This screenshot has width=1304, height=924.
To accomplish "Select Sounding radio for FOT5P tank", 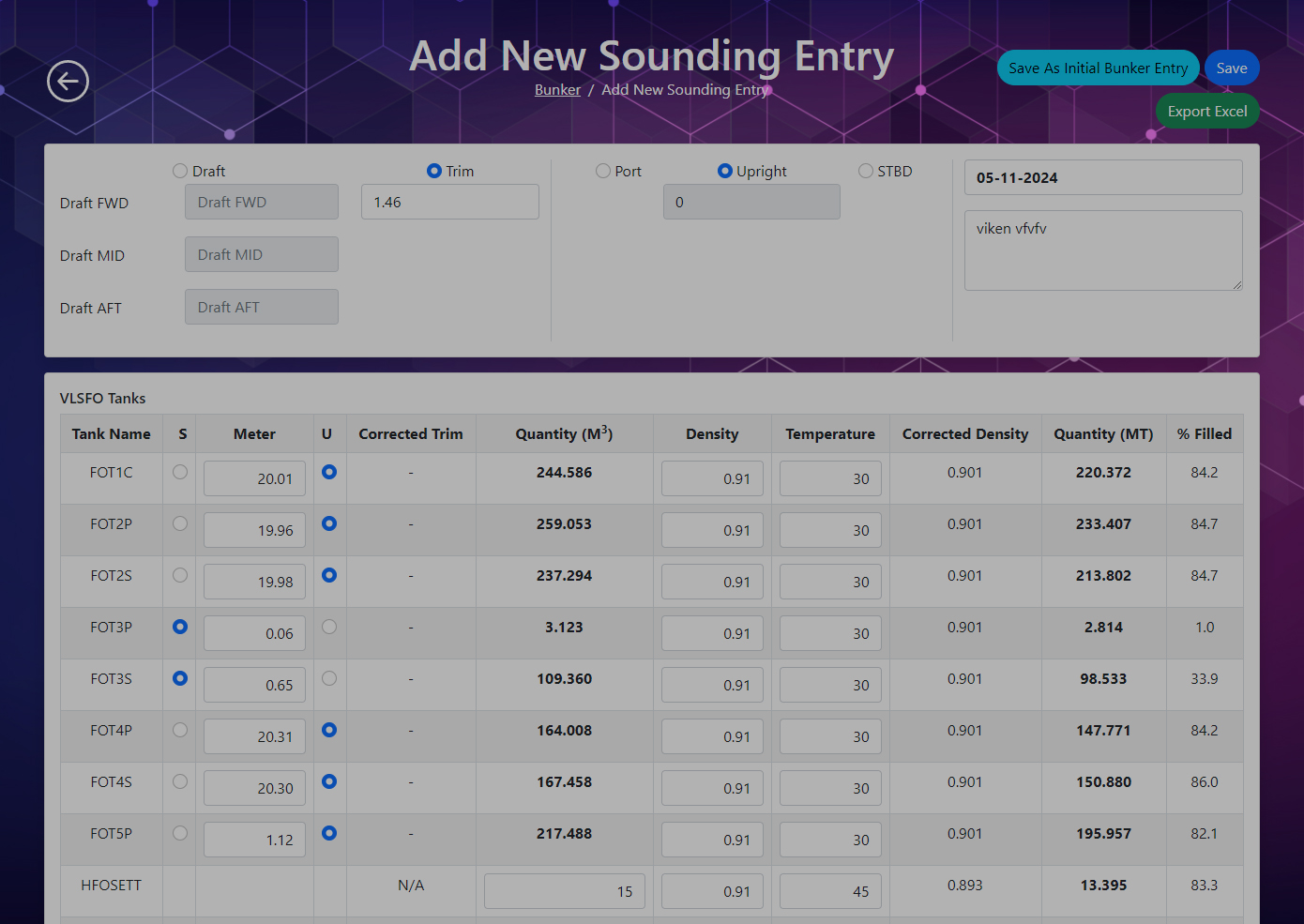I will pos(180,833).
